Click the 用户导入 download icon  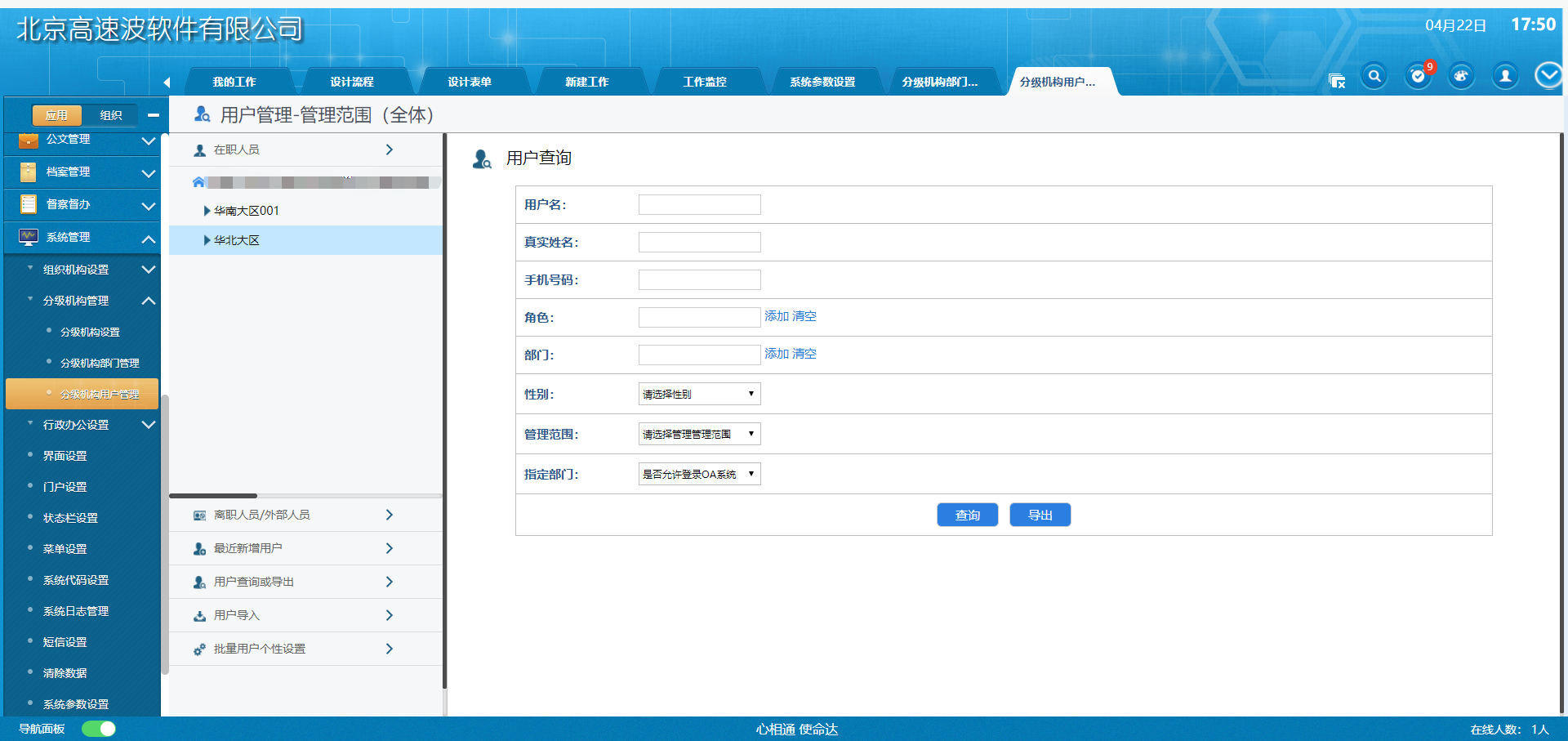[200, 616]
